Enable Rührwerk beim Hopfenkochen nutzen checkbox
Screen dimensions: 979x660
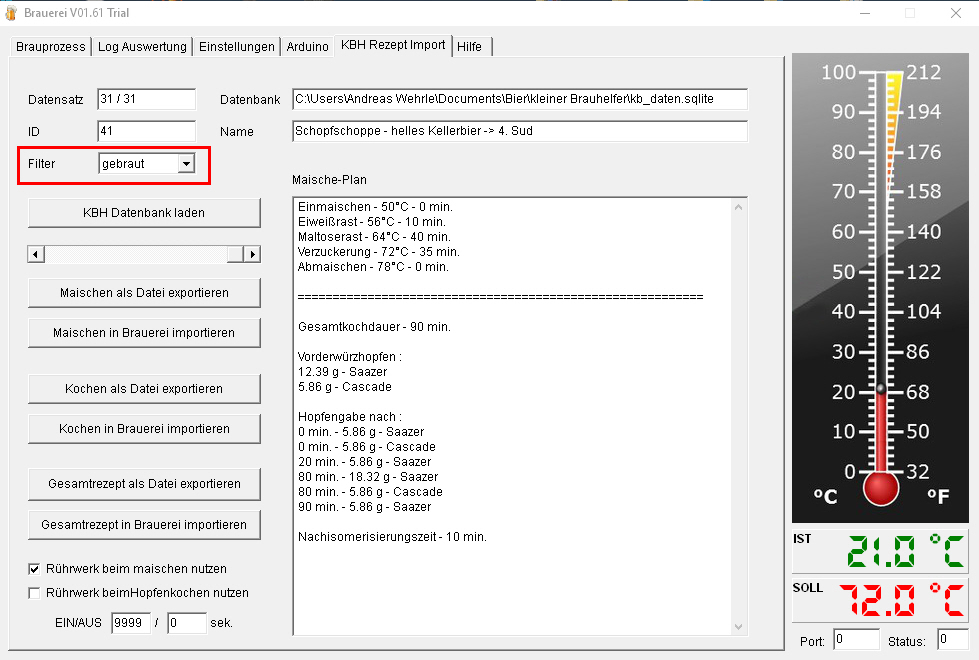pos(35,593)
